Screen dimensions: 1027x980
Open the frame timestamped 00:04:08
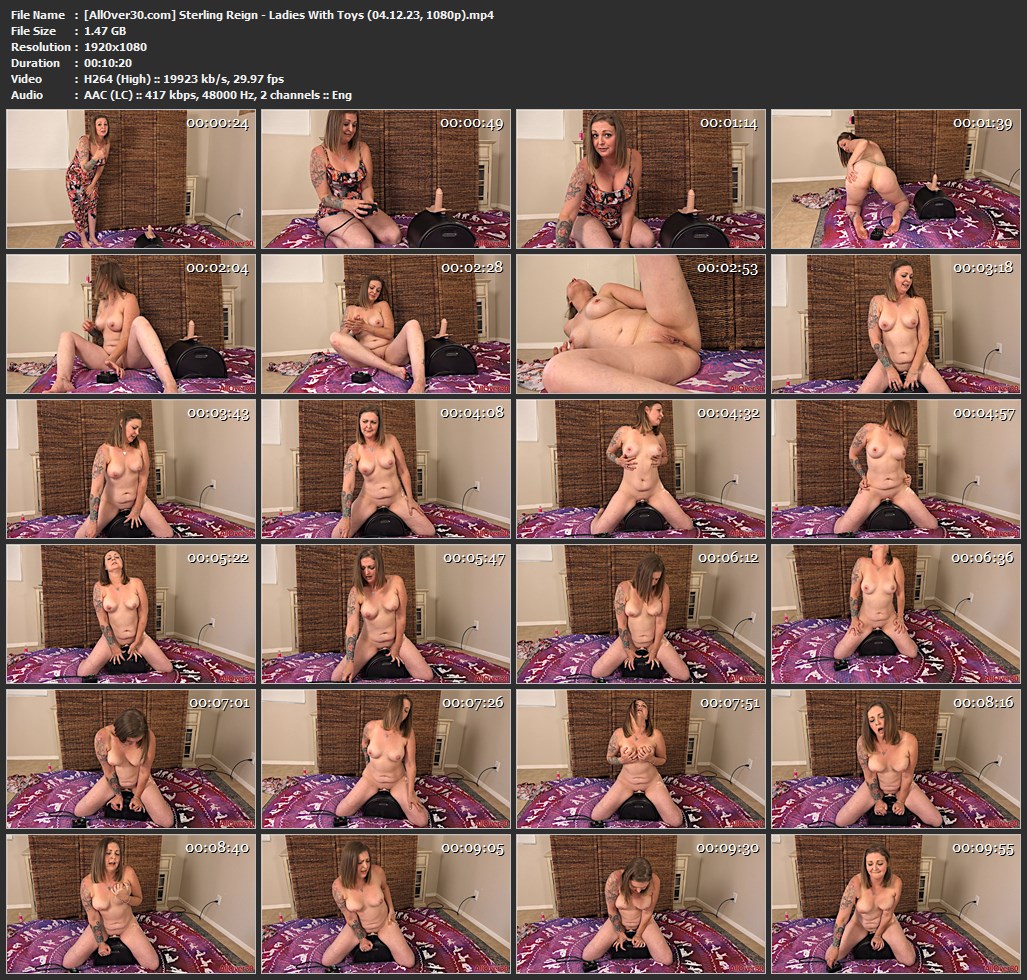point(386,469)
